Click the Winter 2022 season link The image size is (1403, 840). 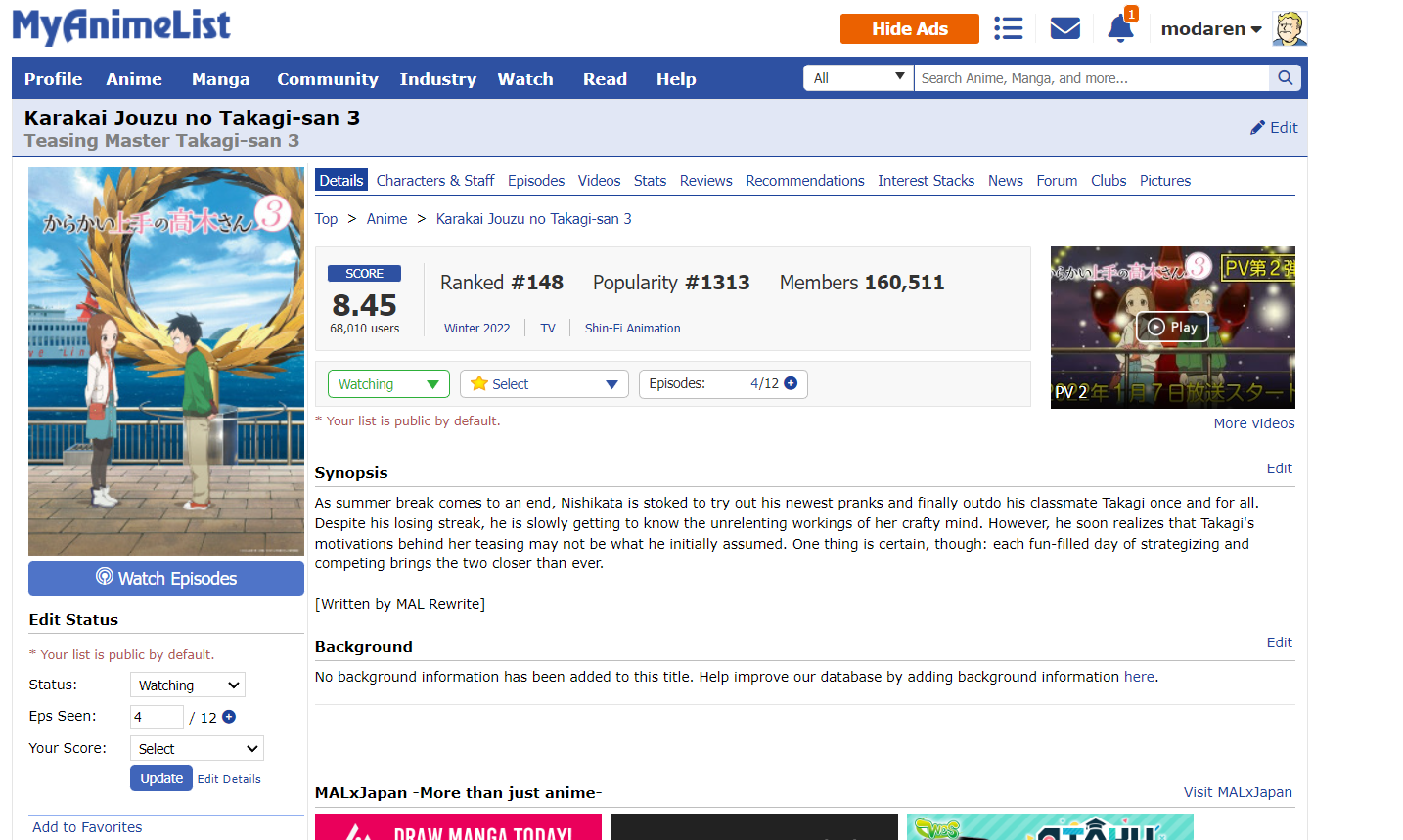coord(476,329)
